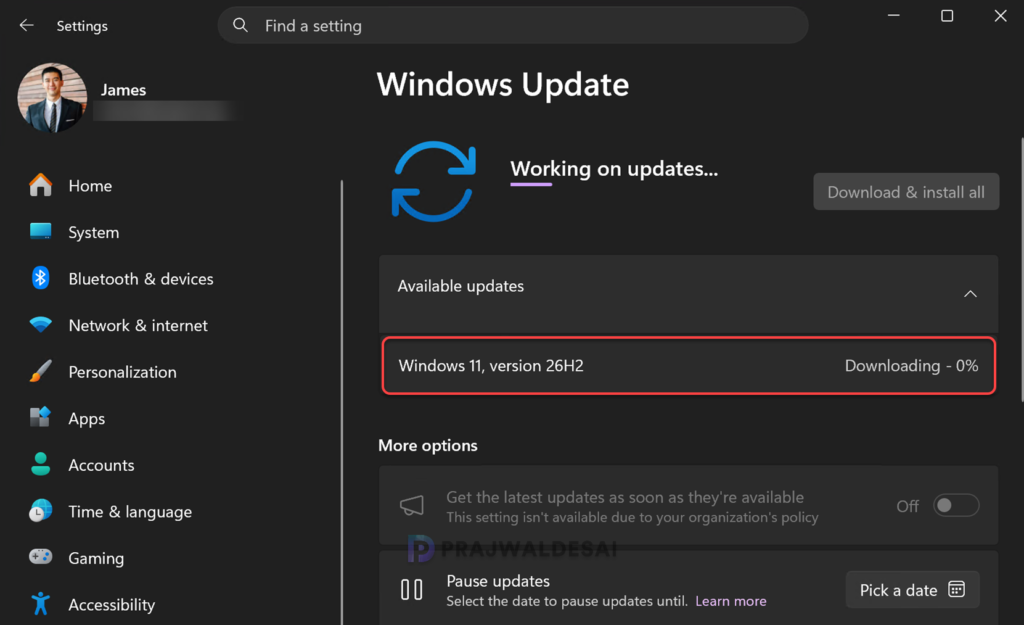Click the Time & language clock icon
This screenshot has width=1024, height=625.
40,511
